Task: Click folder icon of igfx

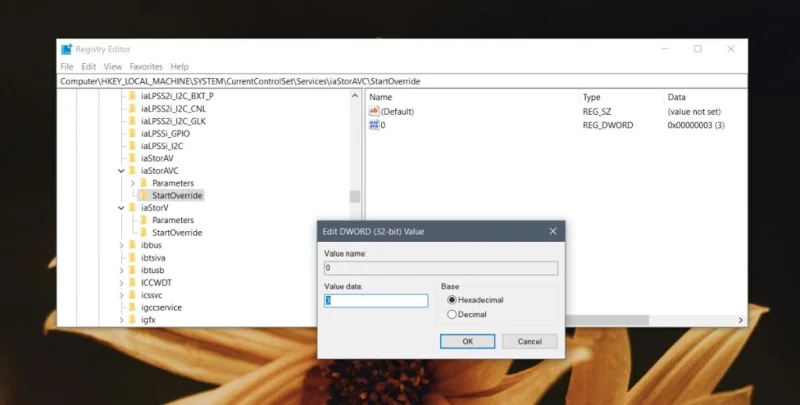Action: (133, 320)
